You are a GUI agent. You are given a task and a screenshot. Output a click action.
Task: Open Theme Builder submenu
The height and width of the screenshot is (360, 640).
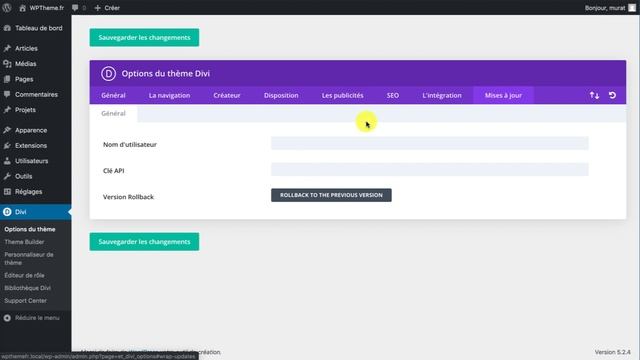[x=24, y=242]
